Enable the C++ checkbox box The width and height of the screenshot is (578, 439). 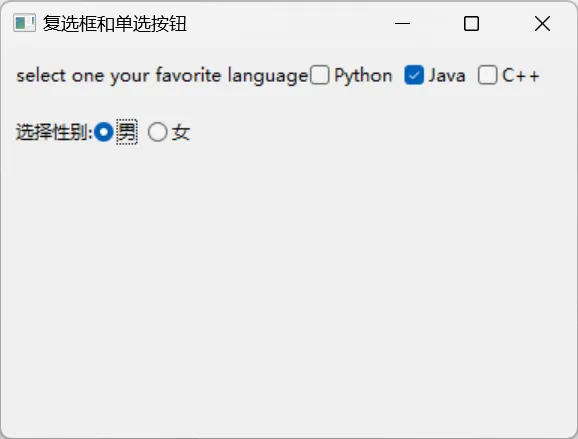[x=487, y=75]
